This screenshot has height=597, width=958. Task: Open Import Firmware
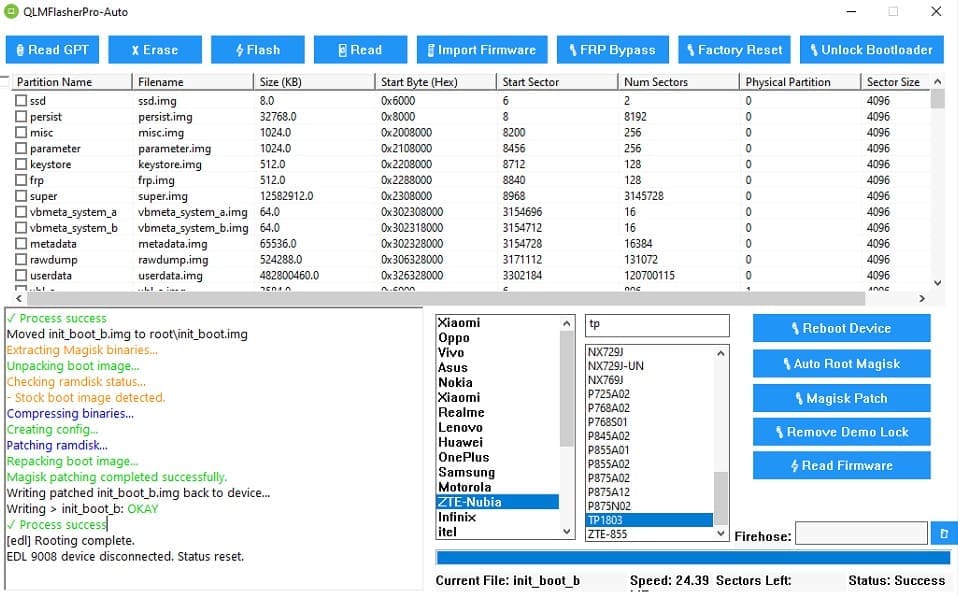coord(482,50)
